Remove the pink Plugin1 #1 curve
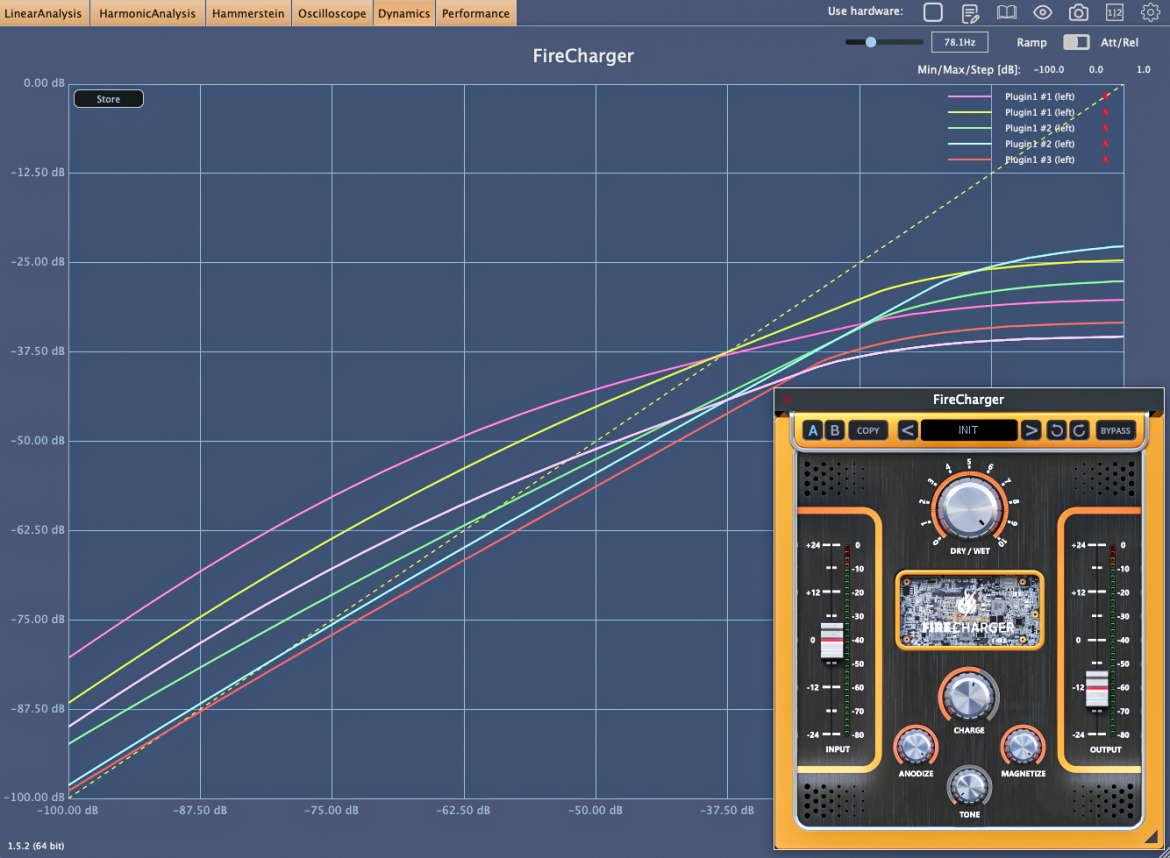 pos(1105,96)
